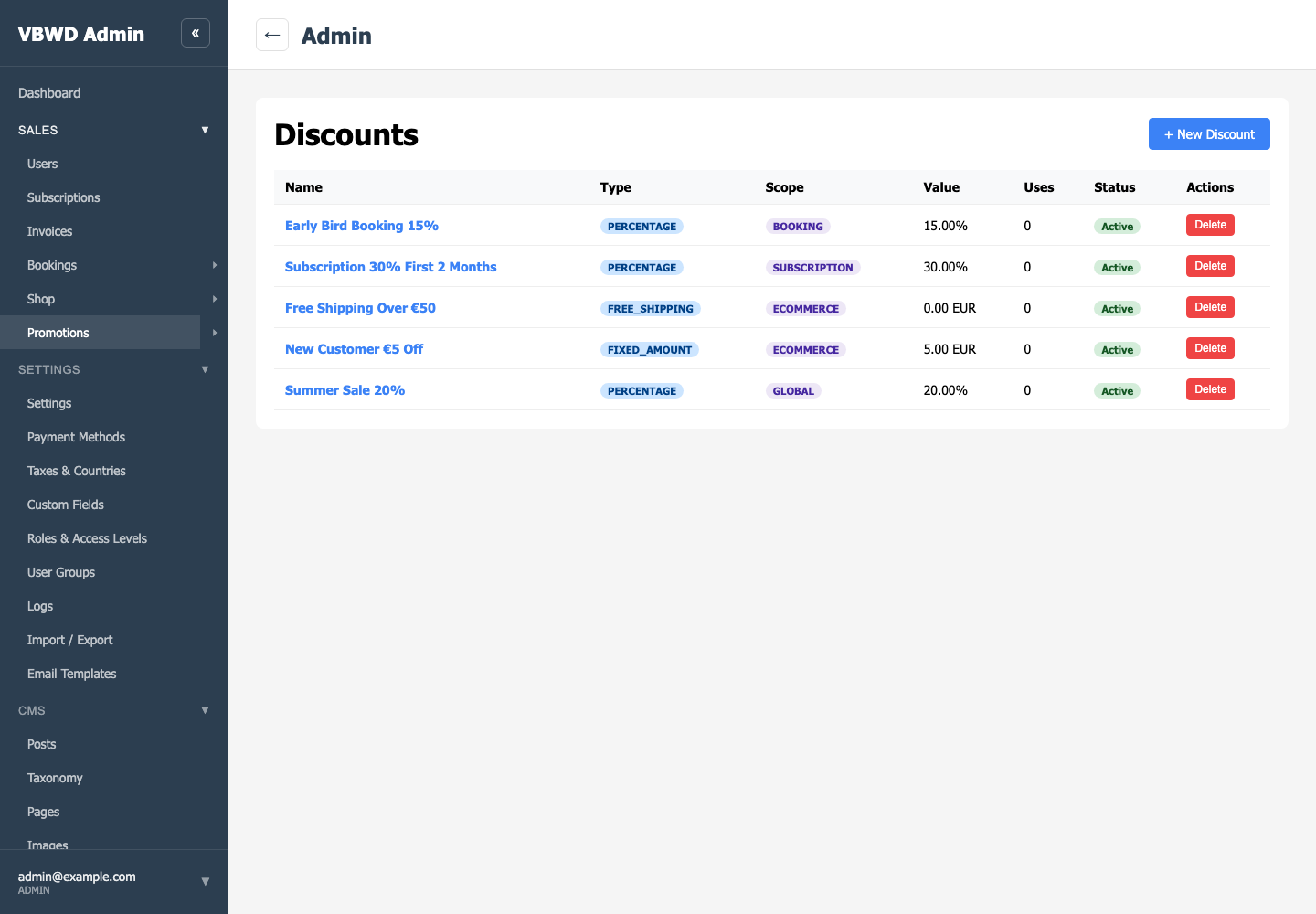Image resolution: width=1316 pixels, height=914 pixels.
Task: Open Payment Methods
Action: click(x=76, y=437)
